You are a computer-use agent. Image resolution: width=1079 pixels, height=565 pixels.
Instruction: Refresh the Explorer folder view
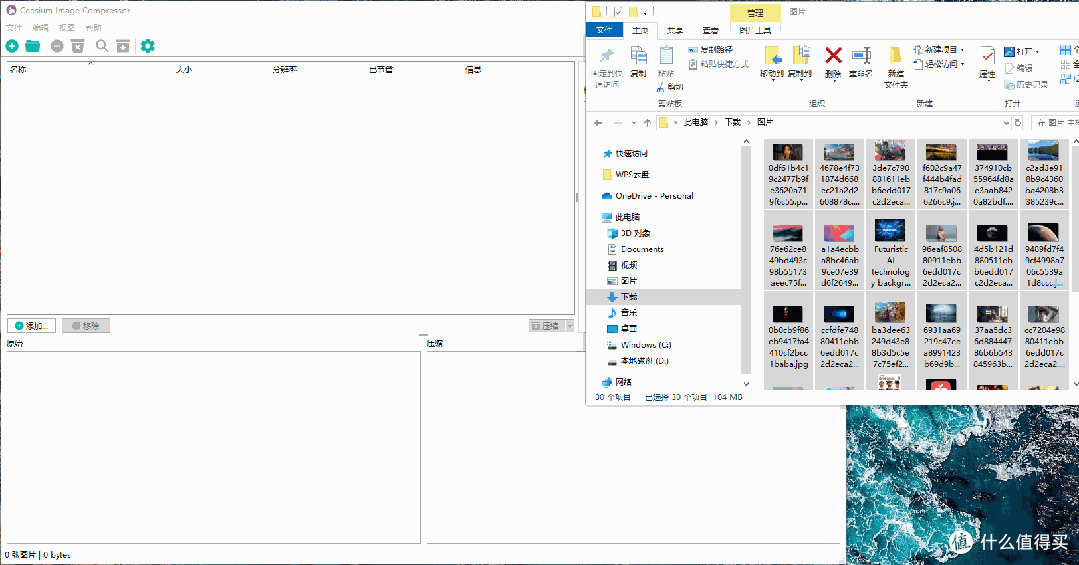[x=1018, y=122]
